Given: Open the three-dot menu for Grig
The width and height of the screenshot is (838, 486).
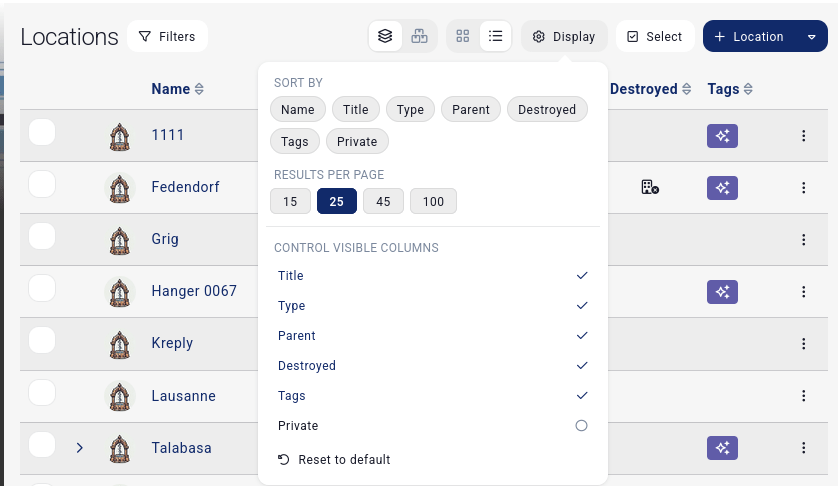Looking at the screenshot, I should (x=803, y=240).
